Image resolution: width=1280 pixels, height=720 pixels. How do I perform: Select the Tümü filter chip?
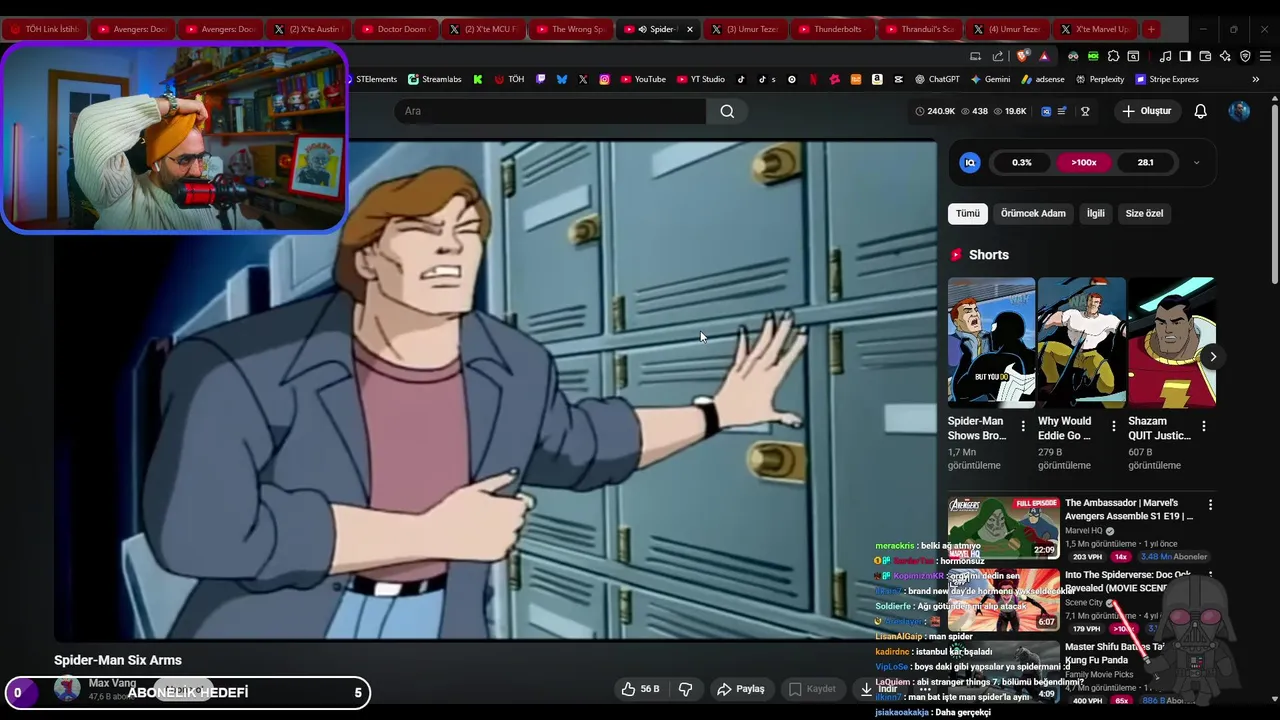tap(968, 213)
